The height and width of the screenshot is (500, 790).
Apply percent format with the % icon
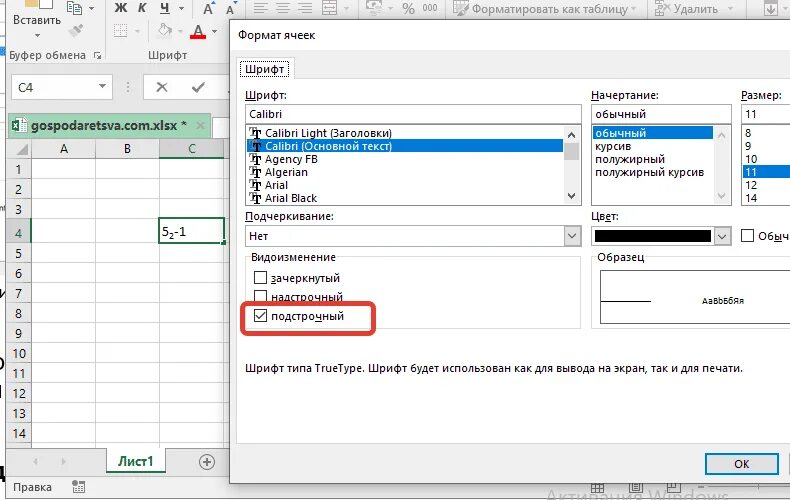click(408, 9)
